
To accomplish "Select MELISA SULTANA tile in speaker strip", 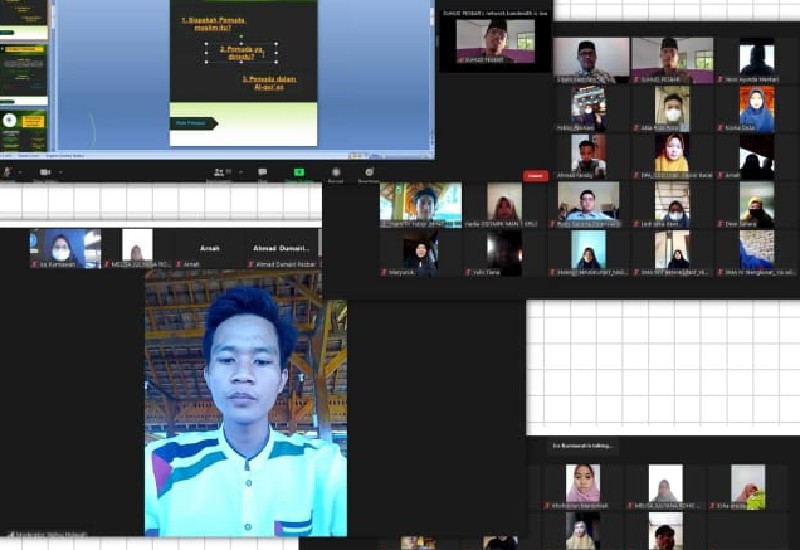I will (x=137, y=248).
